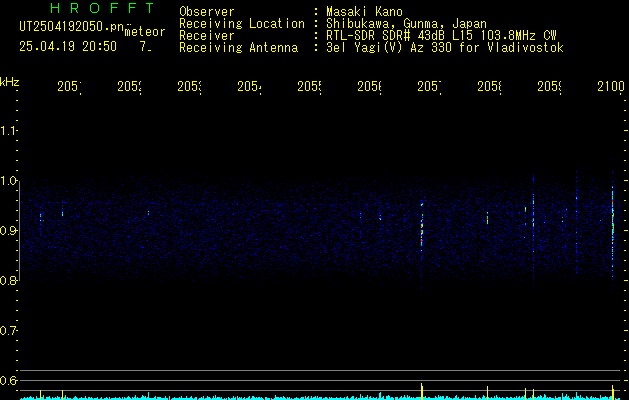Click the 2100 time axis label
This screenshot has width=629, height=400.
point(611,86)
